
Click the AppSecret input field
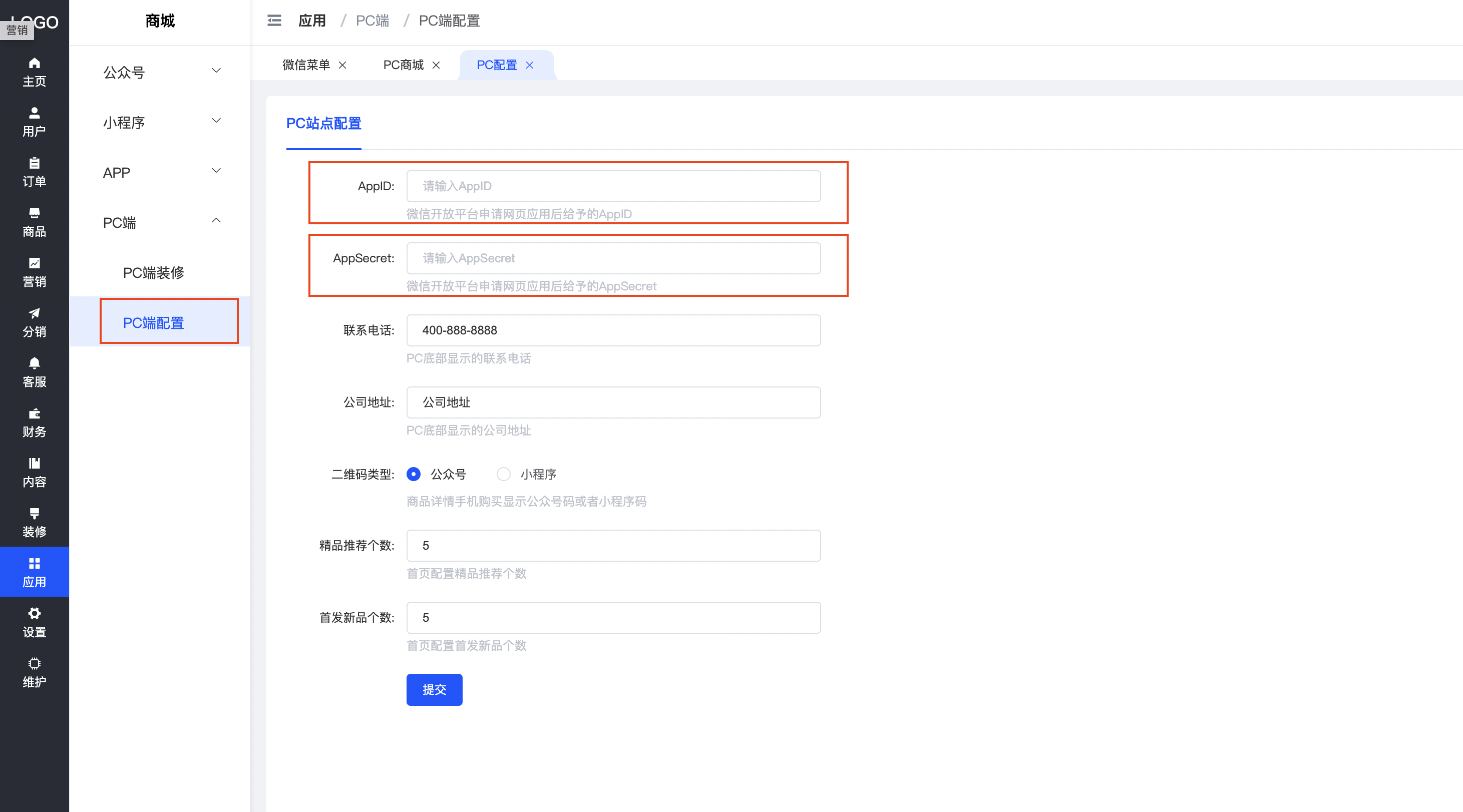point(613,258)
